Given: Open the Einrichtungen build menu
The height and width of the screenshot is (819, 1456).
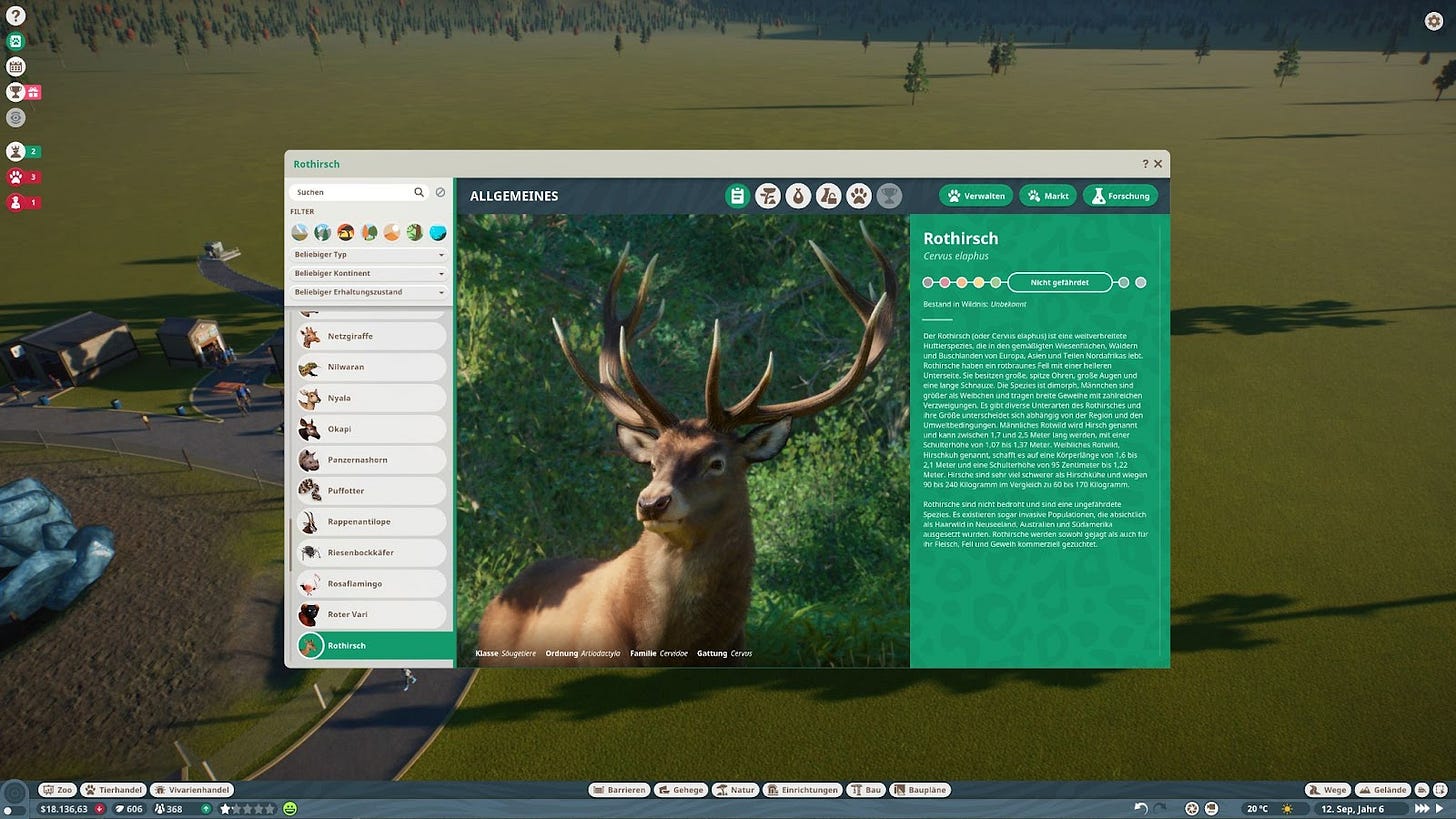Looking at the screenshot, I should [x=802, y=790].
